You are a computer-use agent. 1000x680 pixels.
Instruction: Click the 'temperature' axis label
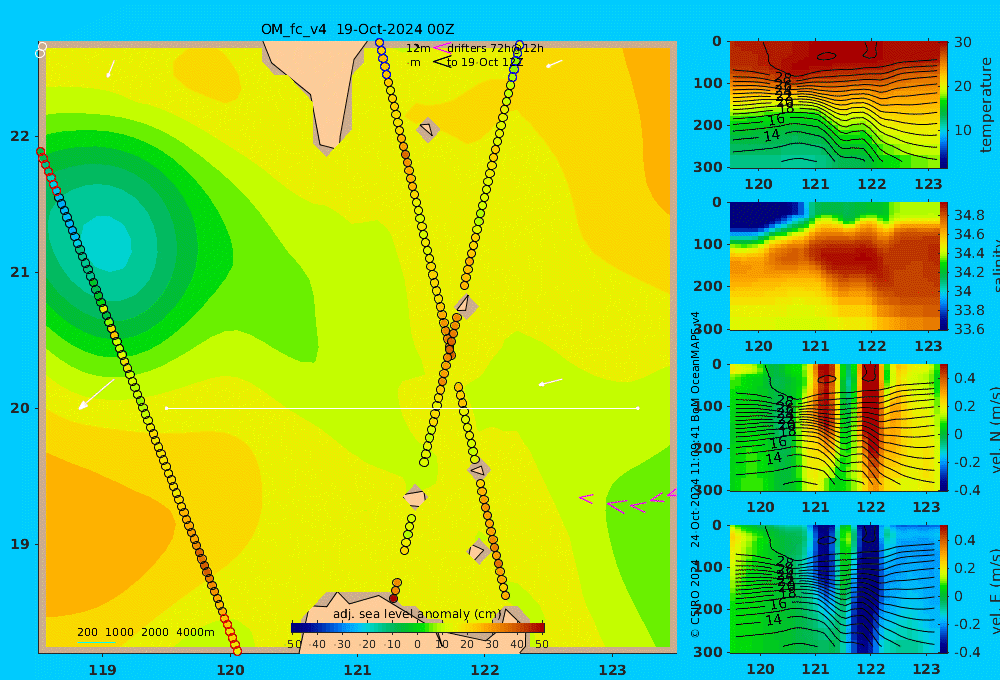click(986, 105)
